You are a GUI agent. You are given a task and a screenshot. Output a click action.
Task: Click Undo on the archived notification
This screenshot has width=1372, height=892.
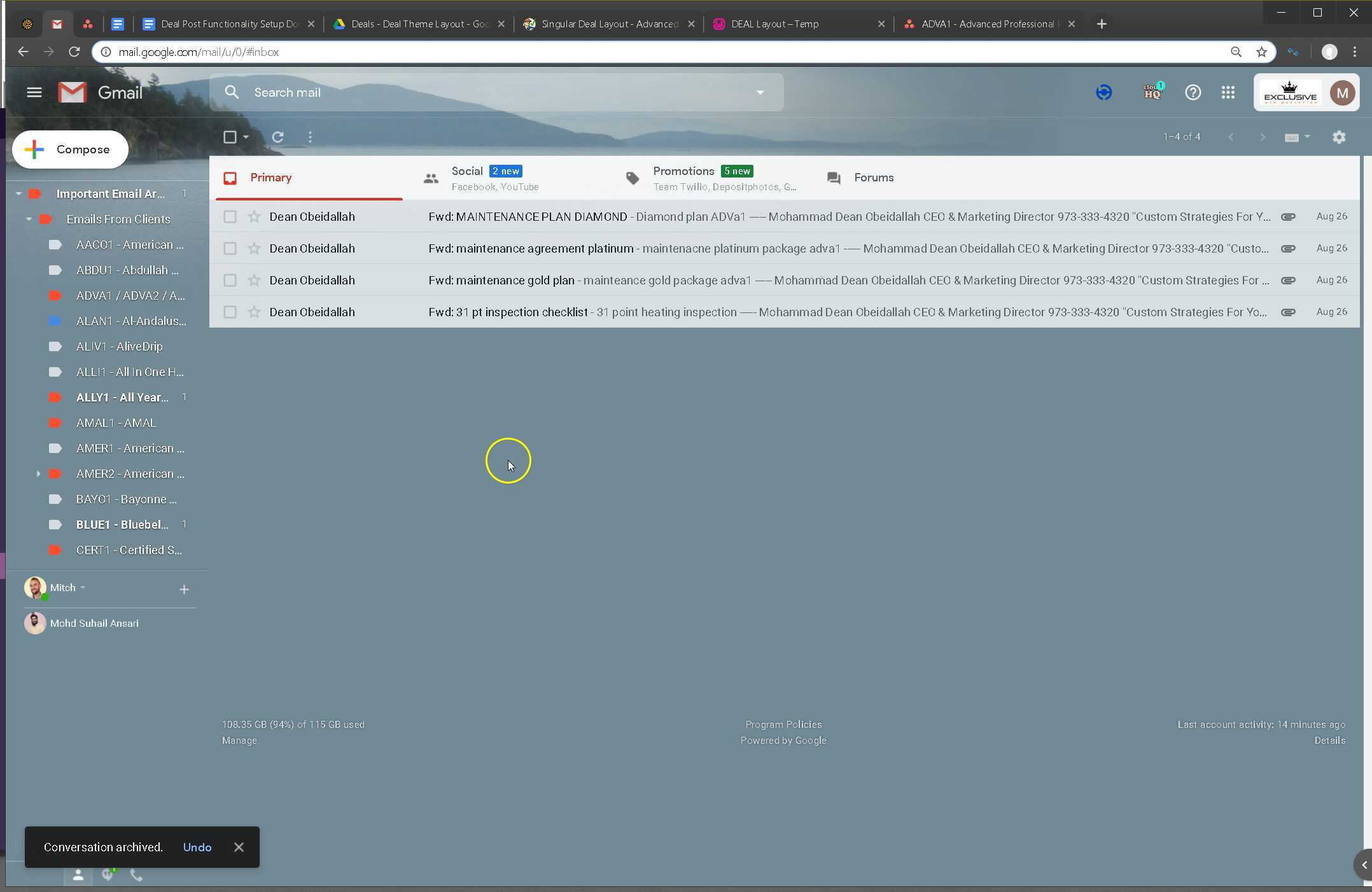[x=197, y=847]
